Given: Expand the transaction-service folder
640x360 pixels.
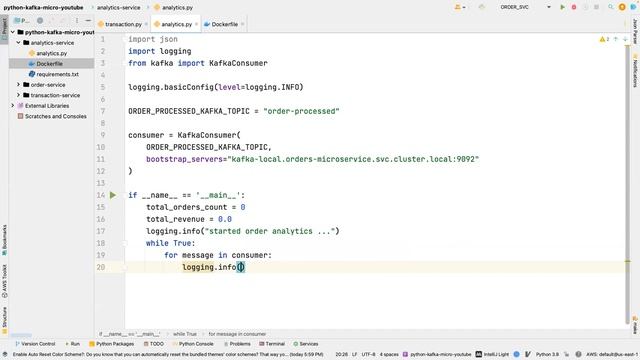Looking at the screenshot, I should [18, 95].
